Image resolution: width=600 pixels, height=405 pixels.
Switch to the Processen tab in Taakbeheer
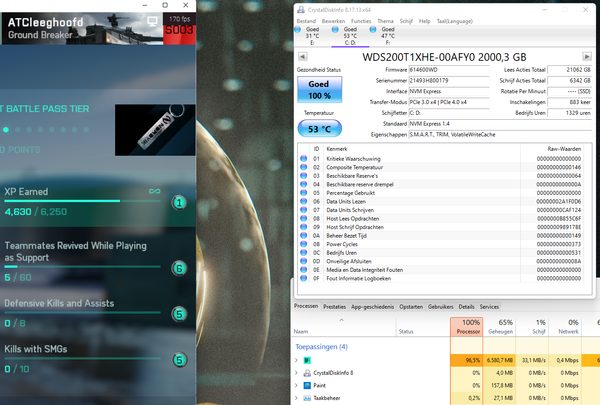[306, 306]
